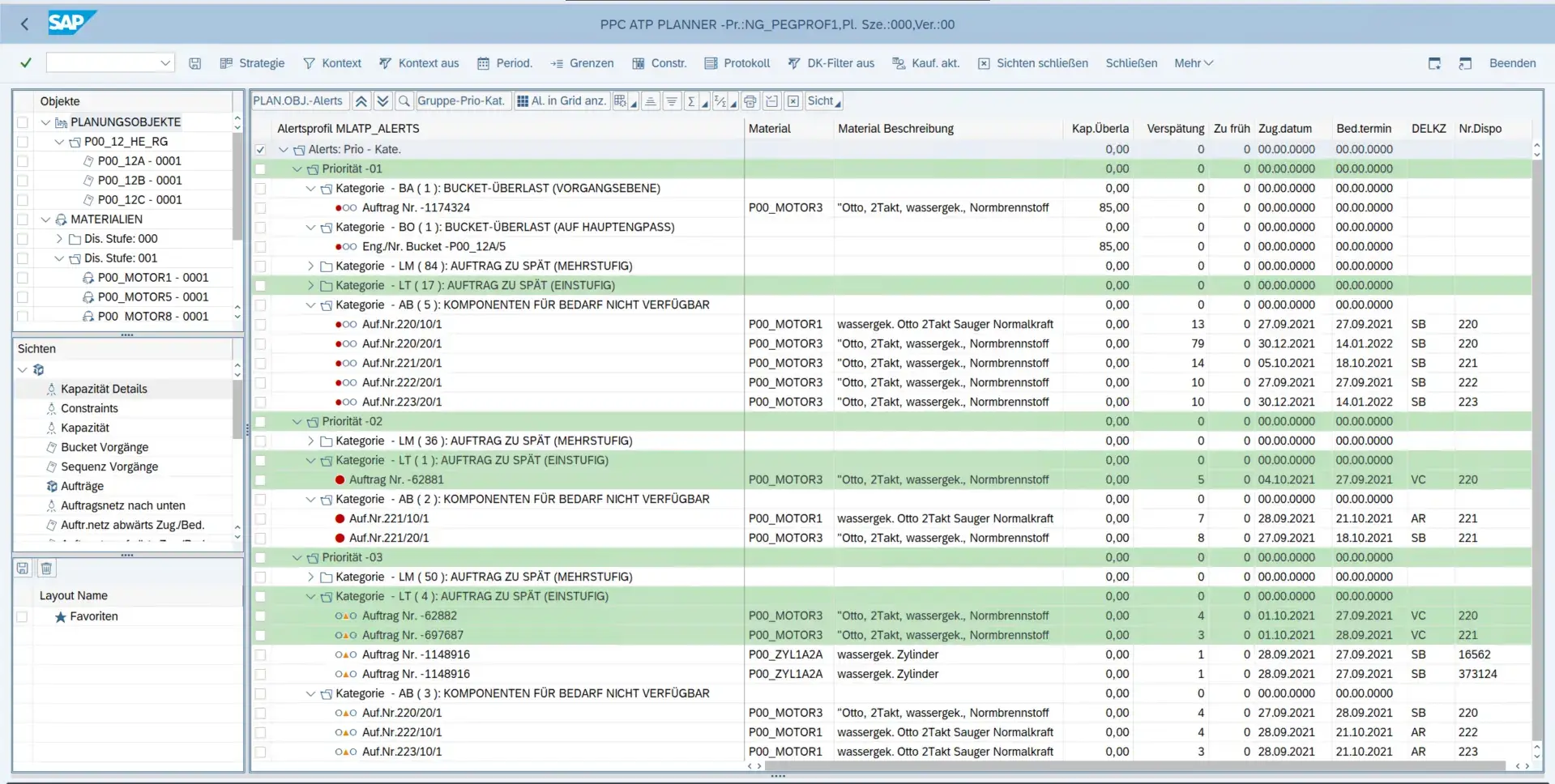The width and height of the screenshot is (1555, 784).
Task: Check the Favoriten layout checkbox
Action: click(23, 616)
